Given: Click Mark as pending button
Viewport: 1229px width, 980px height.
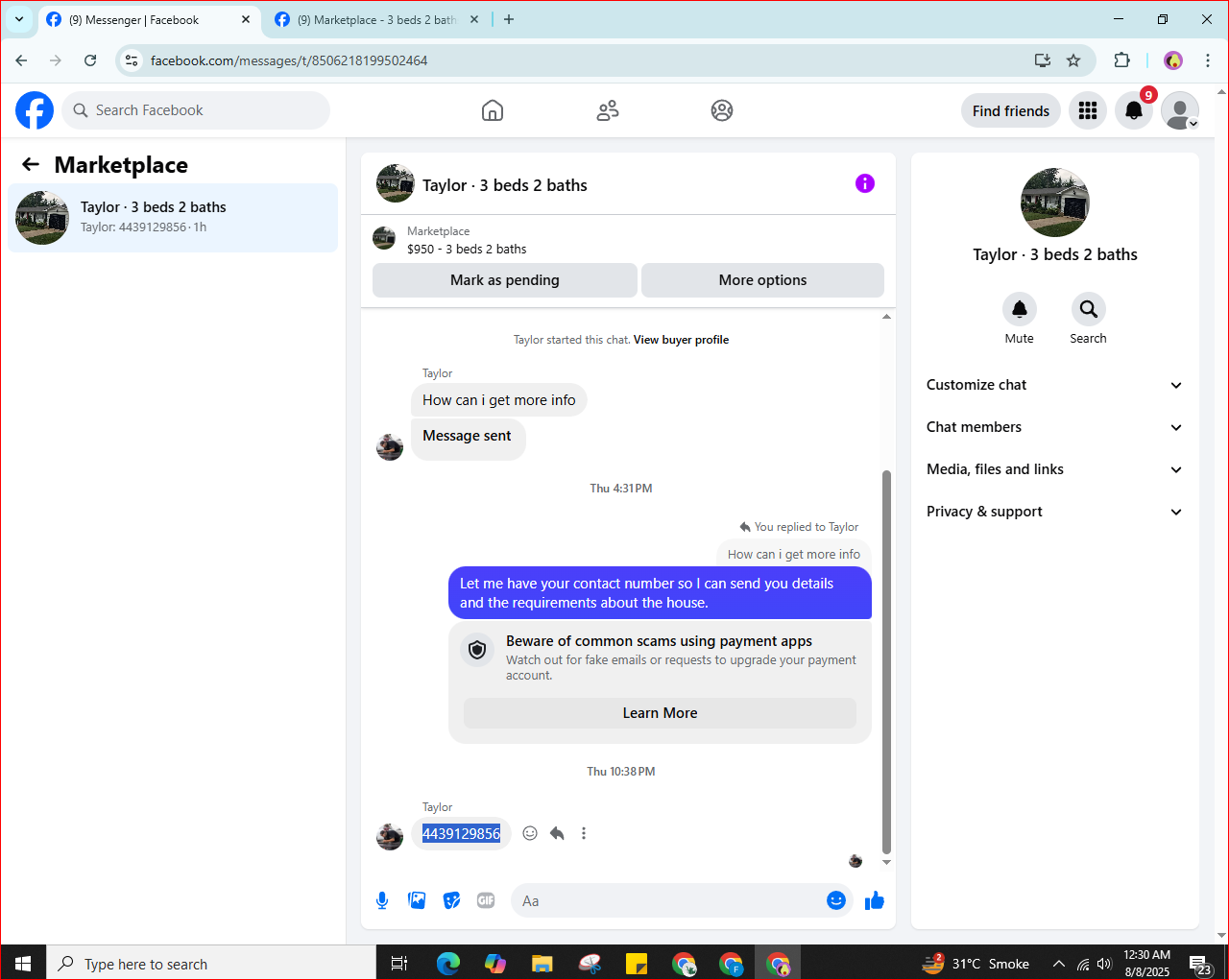Looking at the screenshot, I should click(505, 280).
